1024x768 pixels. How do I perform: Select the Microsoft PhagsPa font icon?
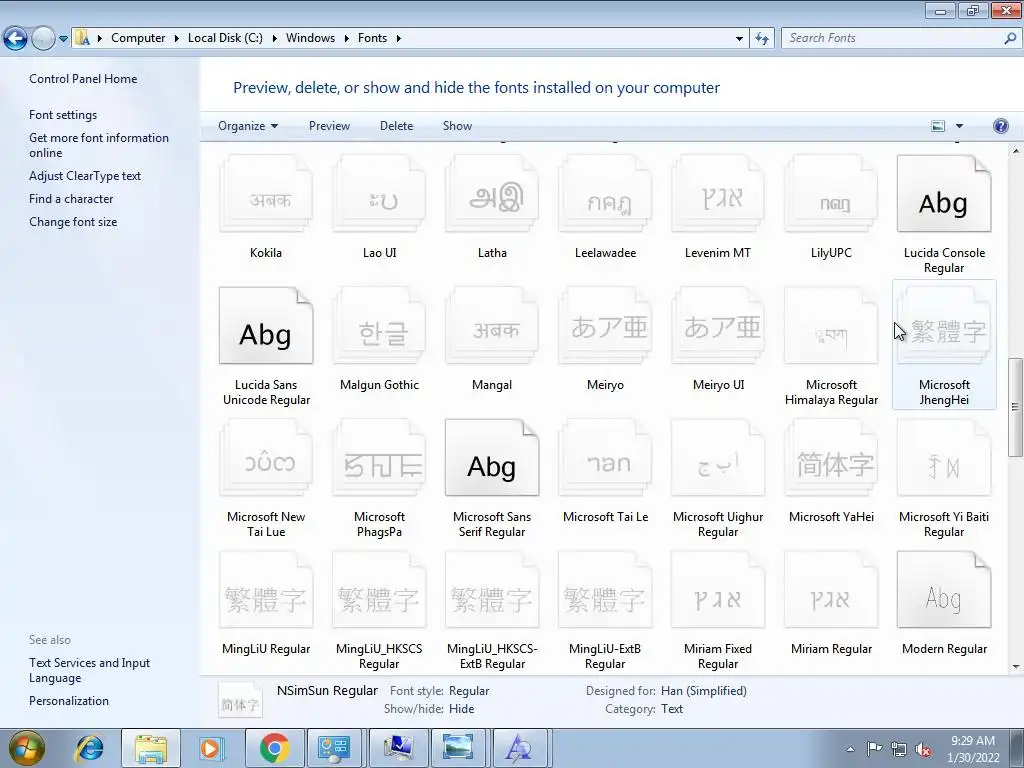tap(379, 458)
